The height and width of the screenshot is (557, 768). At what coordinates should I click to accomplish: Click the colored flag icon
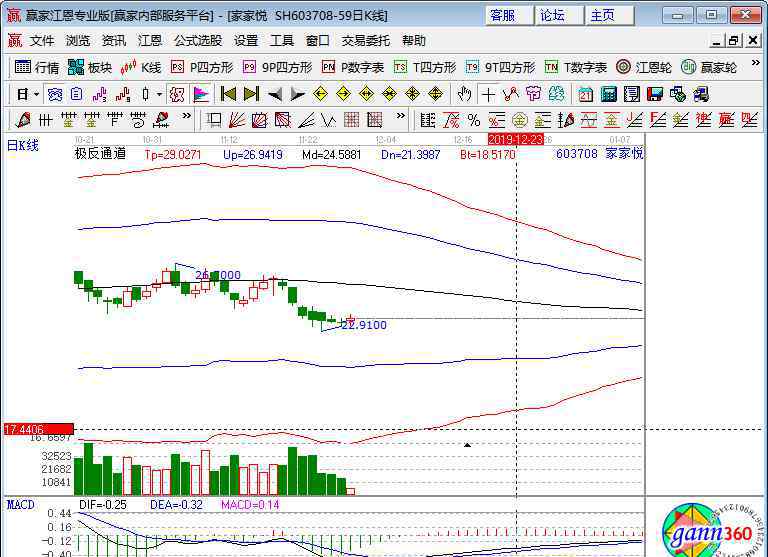coord(201,94)
